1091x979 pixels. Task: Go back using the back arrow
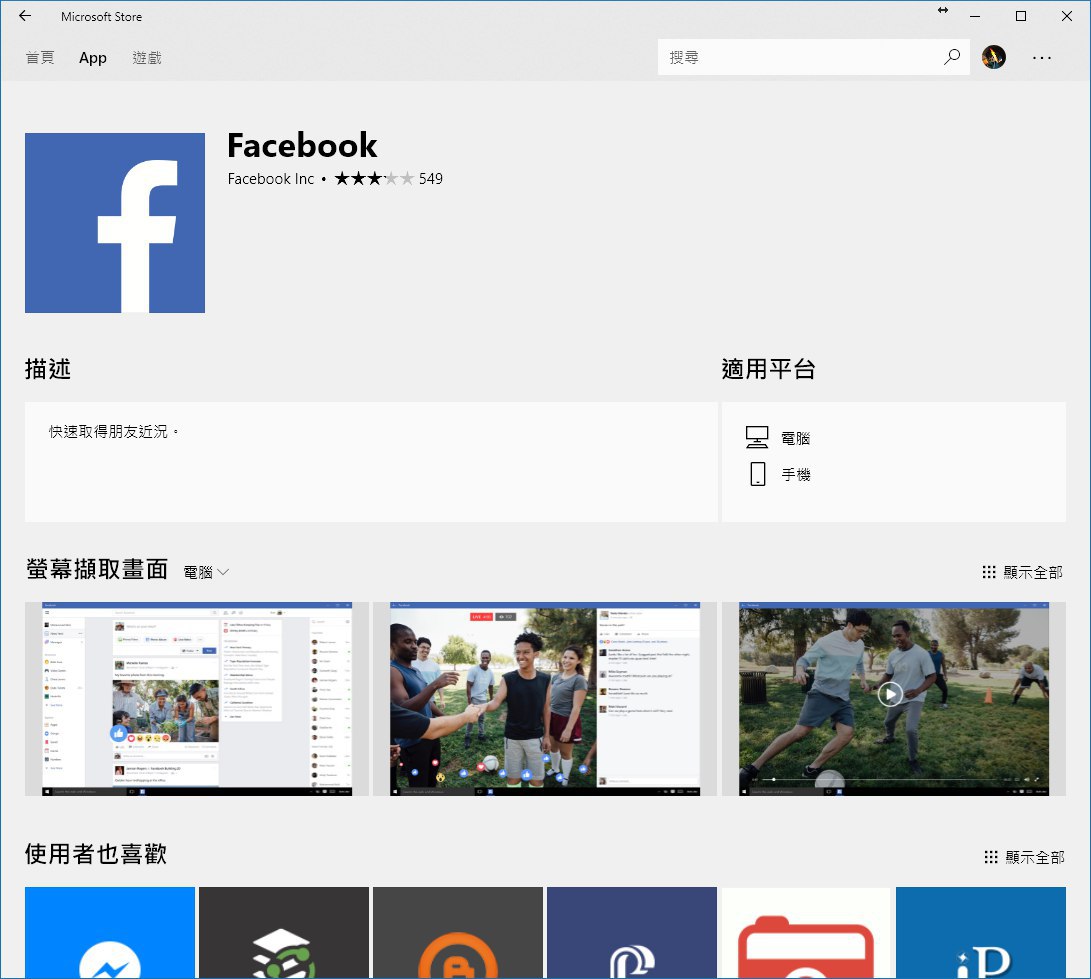25,16
